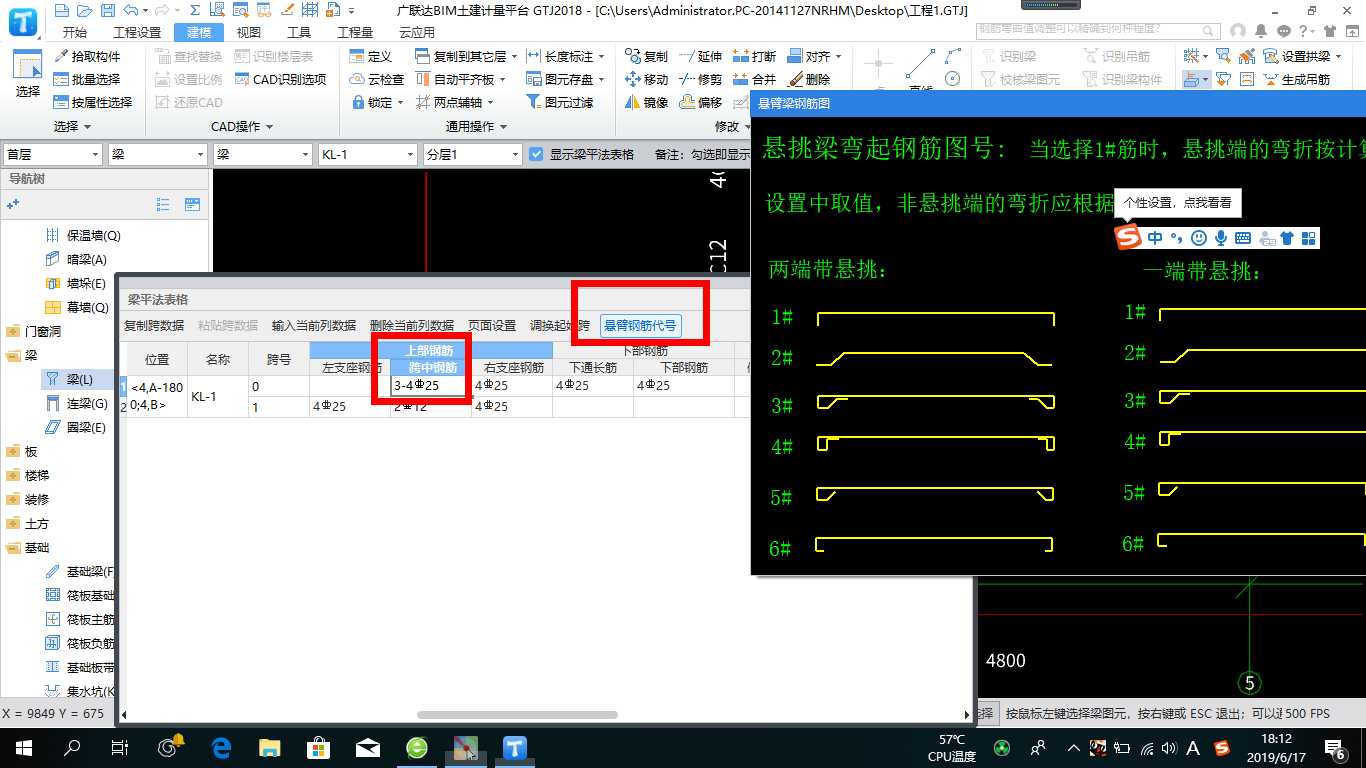Click the navigation tree list view icon
1366x768 pixels.
[162, 204]
